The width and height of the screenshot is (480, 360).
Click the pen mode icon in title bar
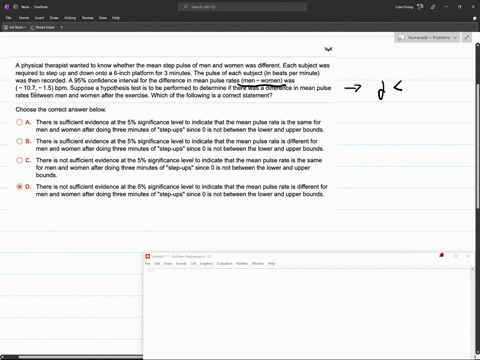pos(433,7)
